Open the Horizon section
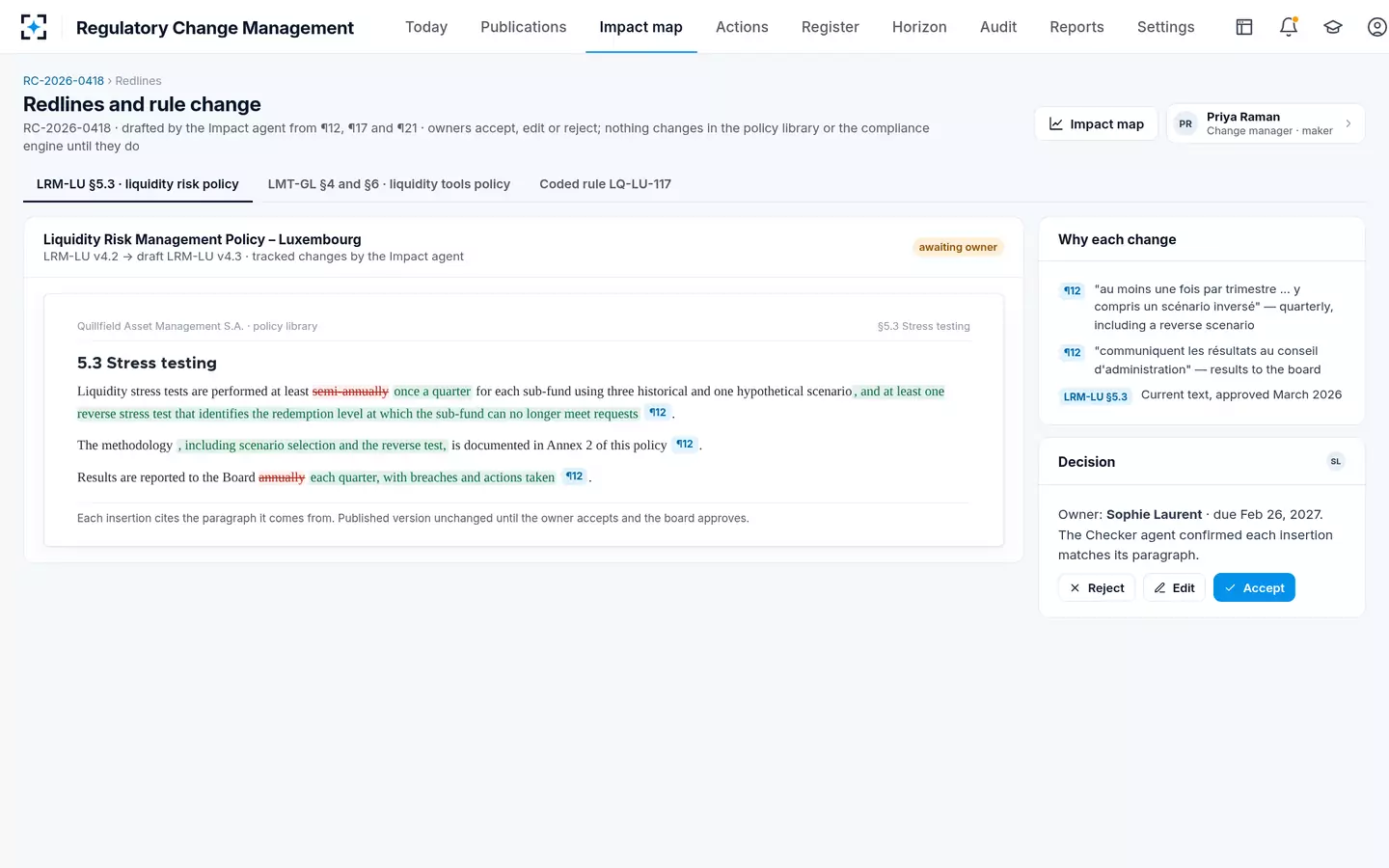This screenshot has height=868, width=1389. click(x=919, y=27)
